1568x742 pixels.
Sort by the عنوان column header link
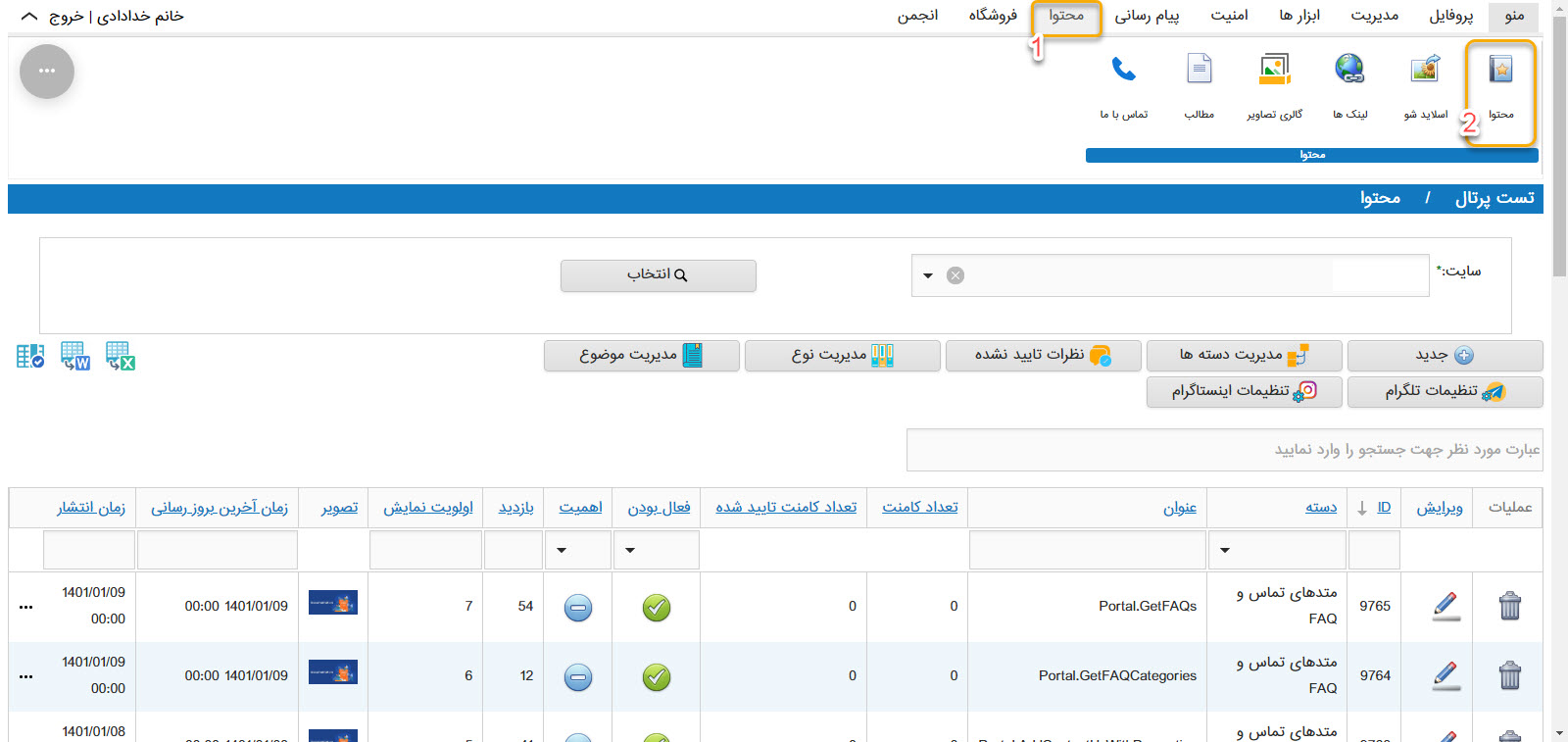[x=1180, y=508]
